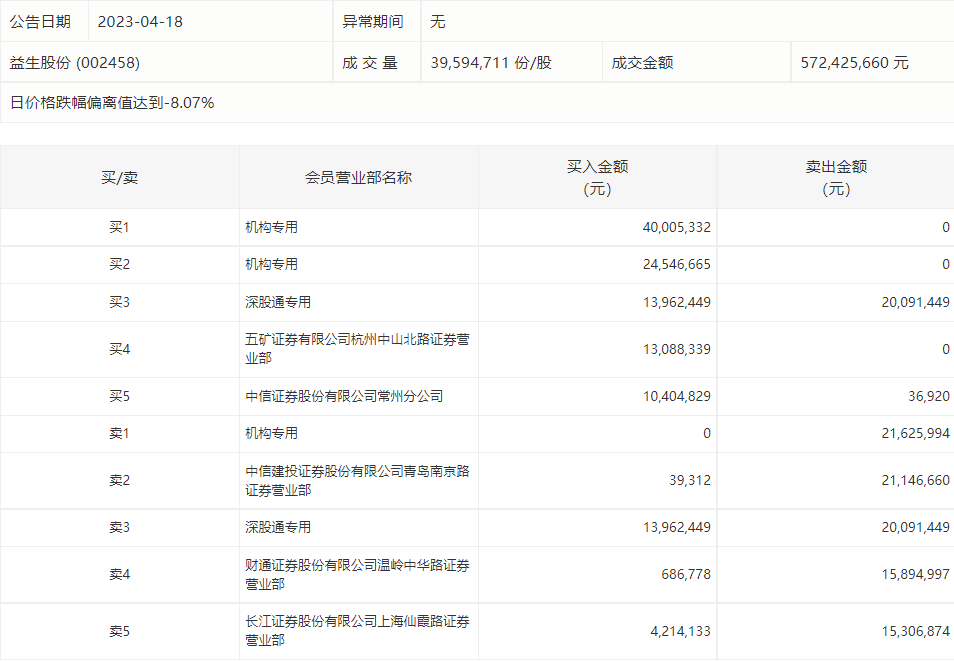Click 中信证券股份有限公司常州分公司 name
The image size is (954, 662).
344,397
